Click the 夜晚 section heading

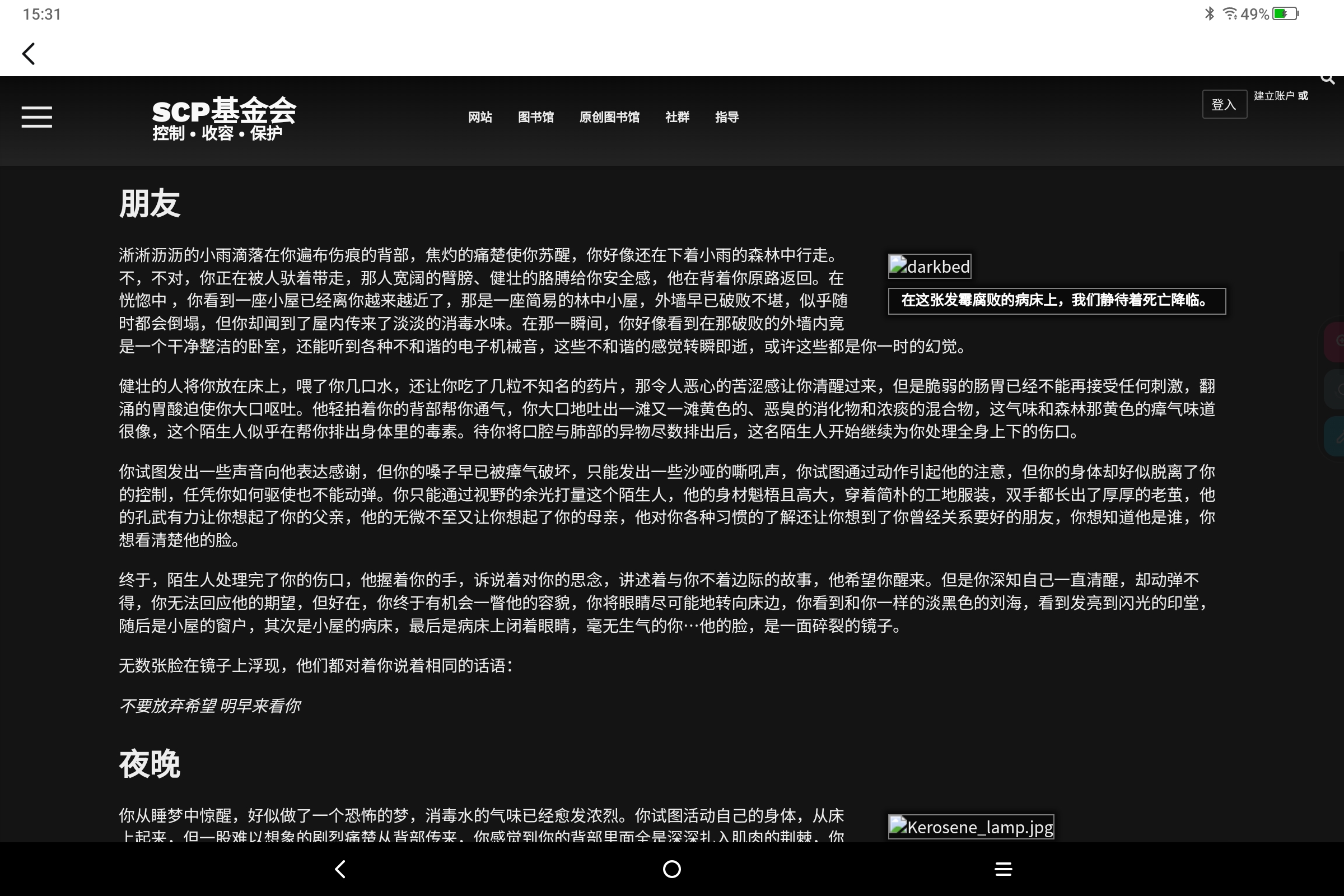point(150,764)
